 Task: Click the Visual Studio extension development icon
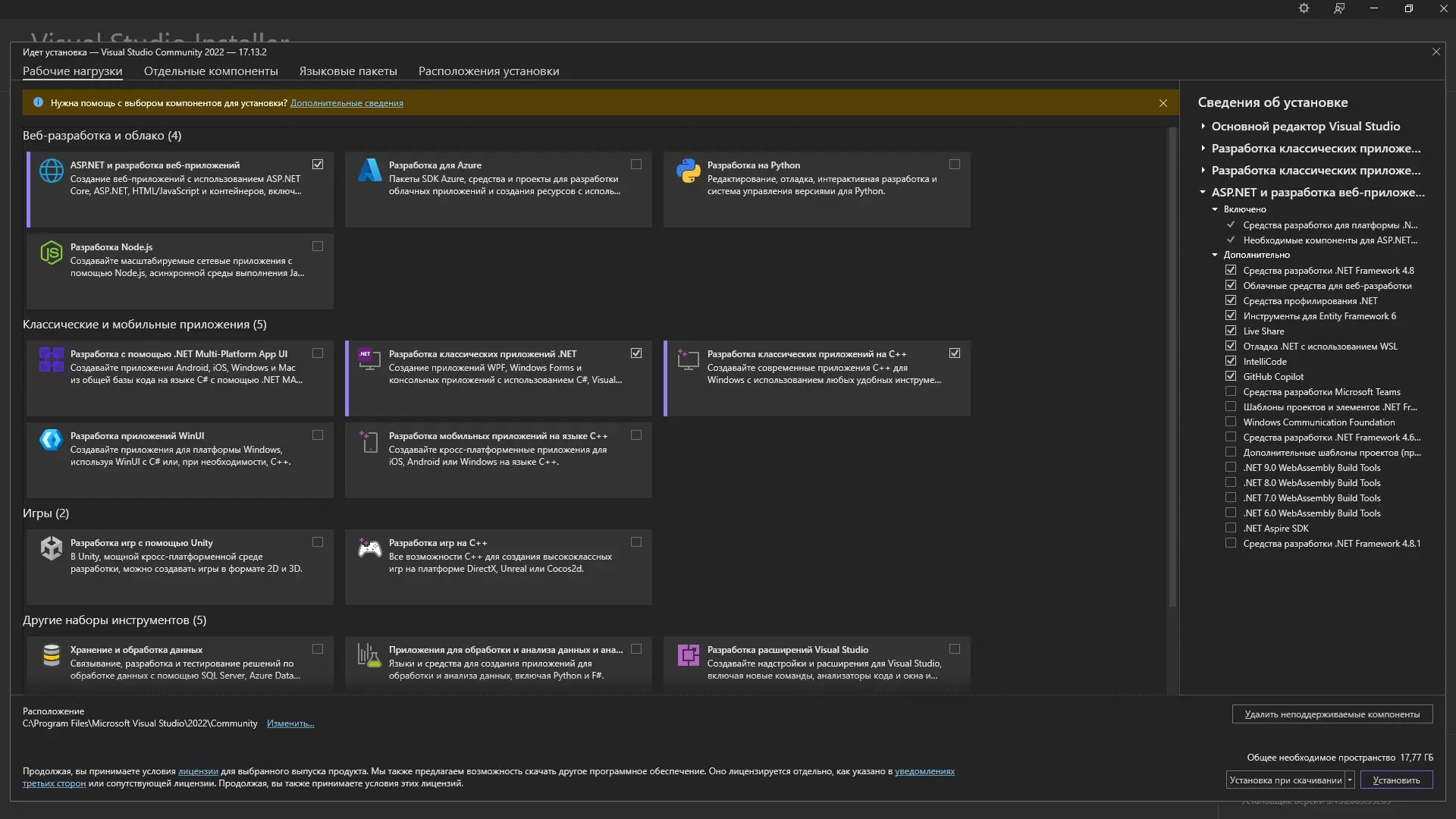pyautogui.click(x=689, y=655)
